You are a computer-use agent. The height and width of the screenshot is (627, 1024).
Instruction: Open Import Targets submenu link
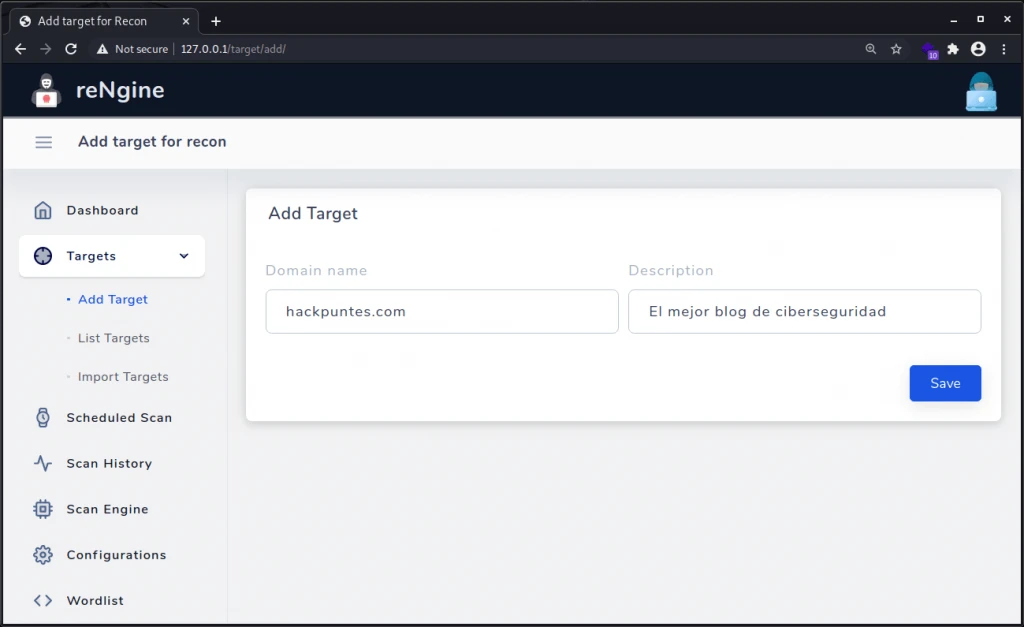pos(123,376)
